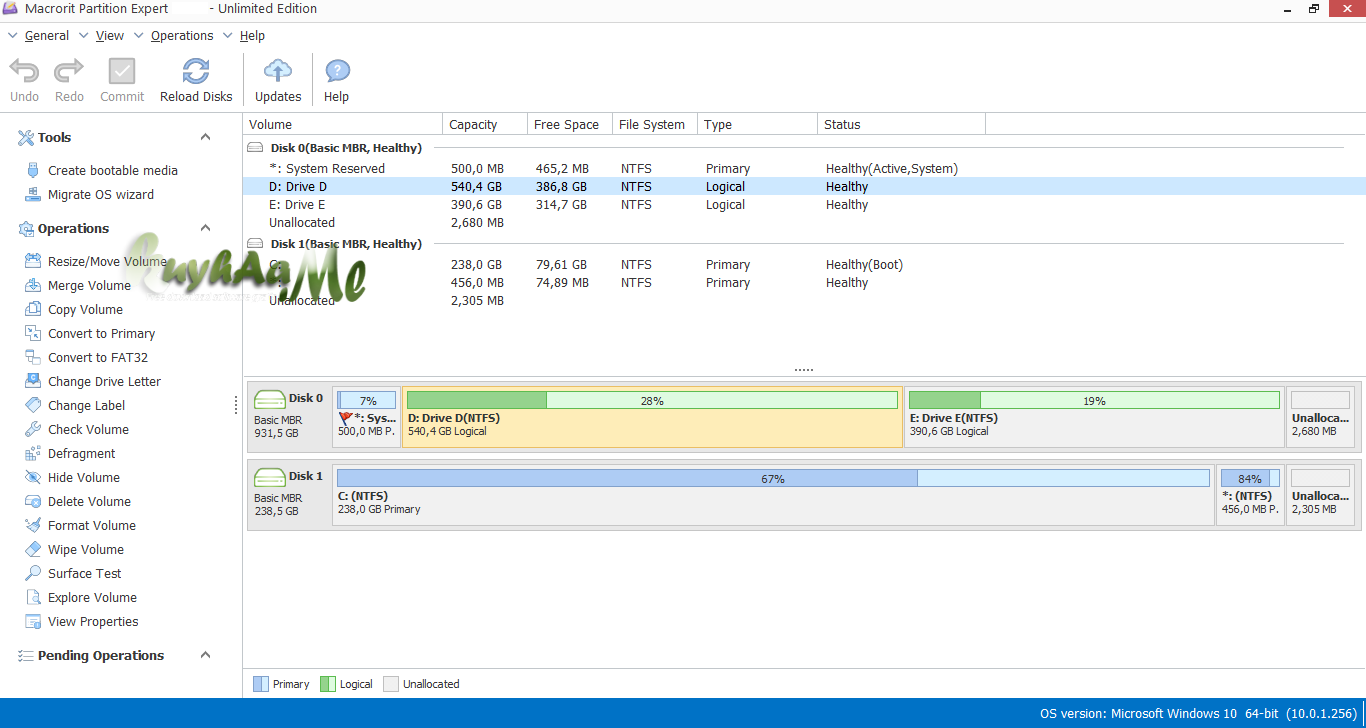Click Drive D usage bar in disk map
Image resolution: width=1366 pixels, height=728 pixels.
[x=652, y=400]
